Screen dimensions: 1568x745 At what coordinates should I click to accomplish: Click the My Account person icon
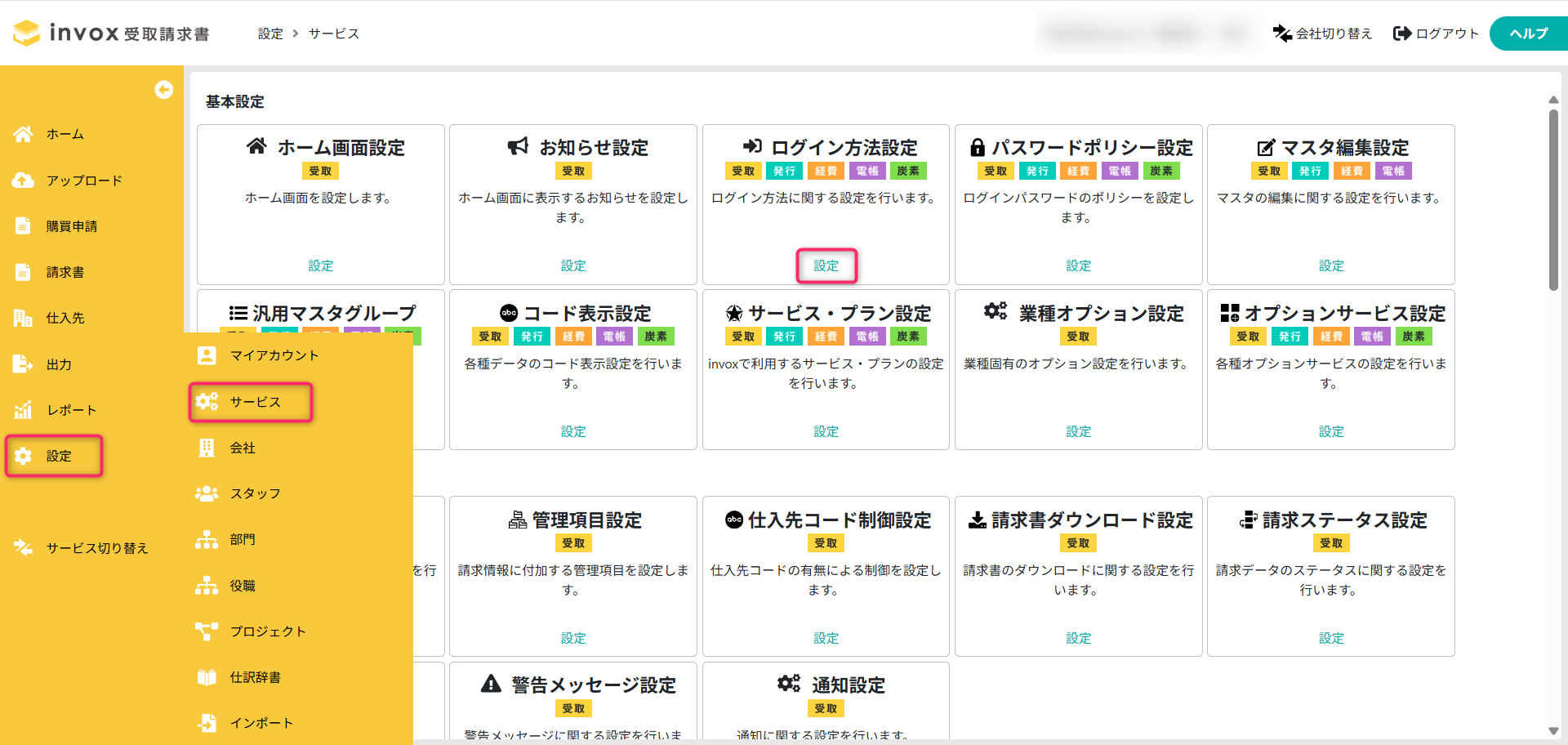tap(207, 355)
